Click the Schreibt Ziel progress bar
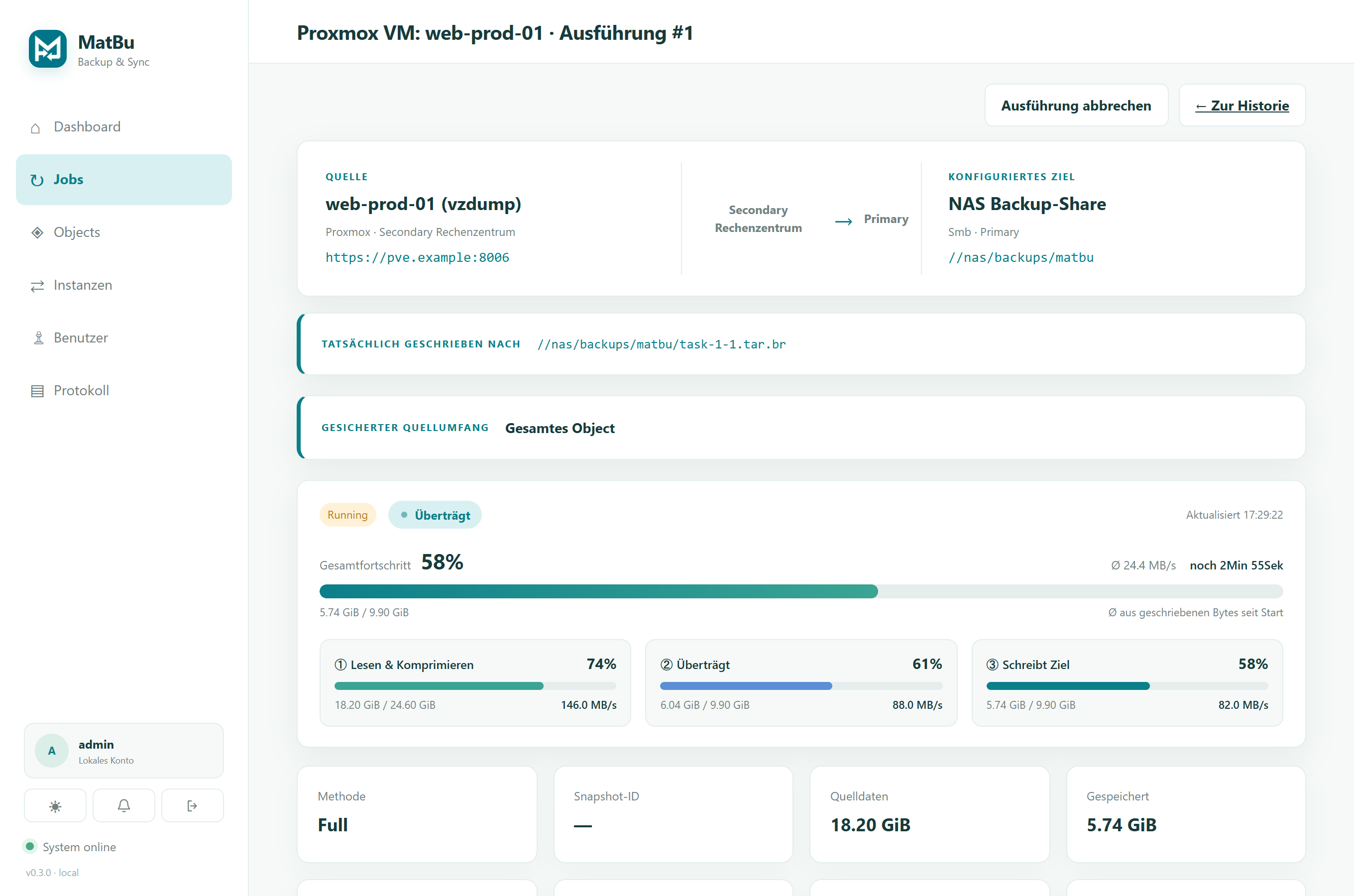Viewport: 1354px width, 896px height. [x=1127, y=686]
